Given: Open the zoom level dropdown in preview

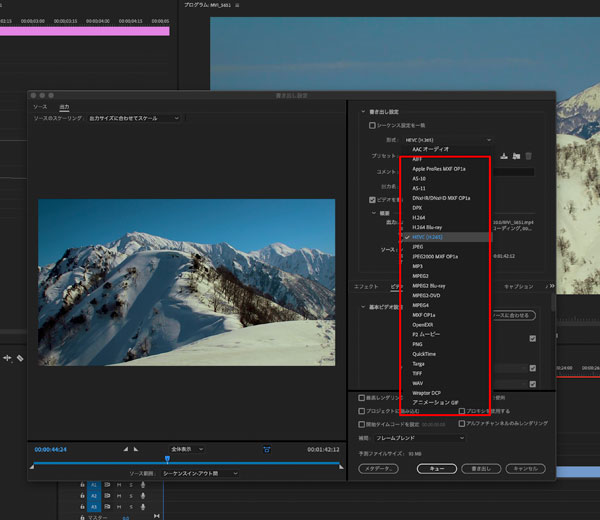Looking at the screenshot, I should 187,449.
